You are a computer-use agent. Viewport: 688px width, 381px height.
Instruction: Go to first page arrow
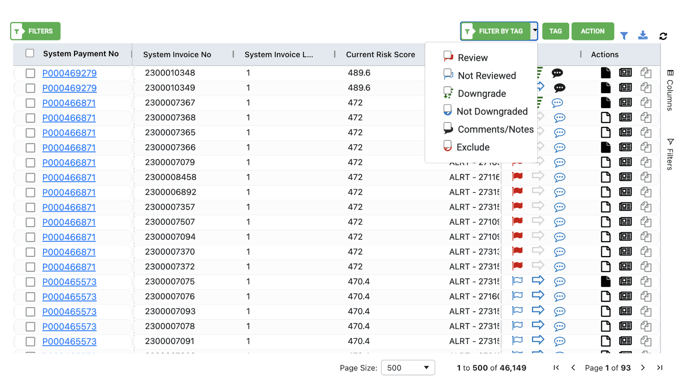pos(556,368)
